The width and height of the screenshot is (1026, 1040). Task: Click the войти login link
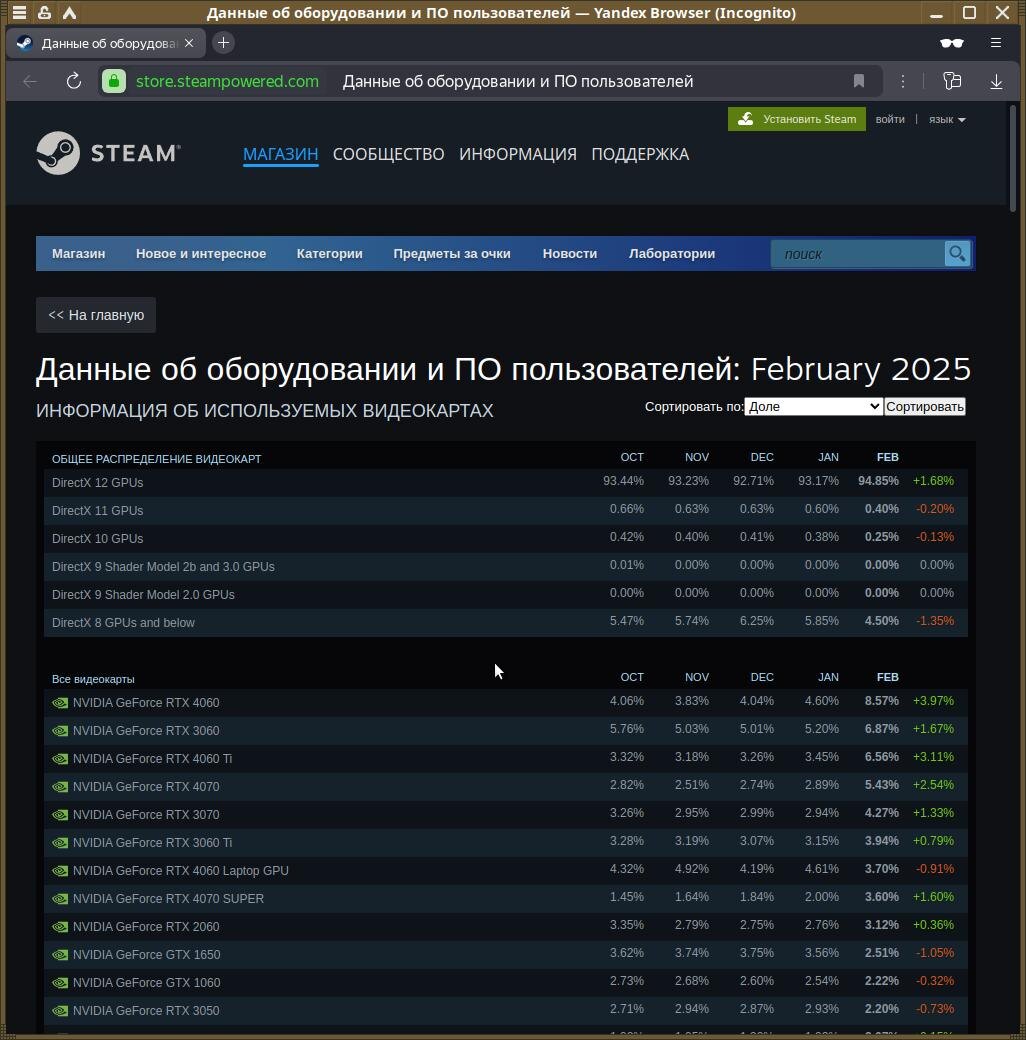pyautogui.click(x=890, y=119)
